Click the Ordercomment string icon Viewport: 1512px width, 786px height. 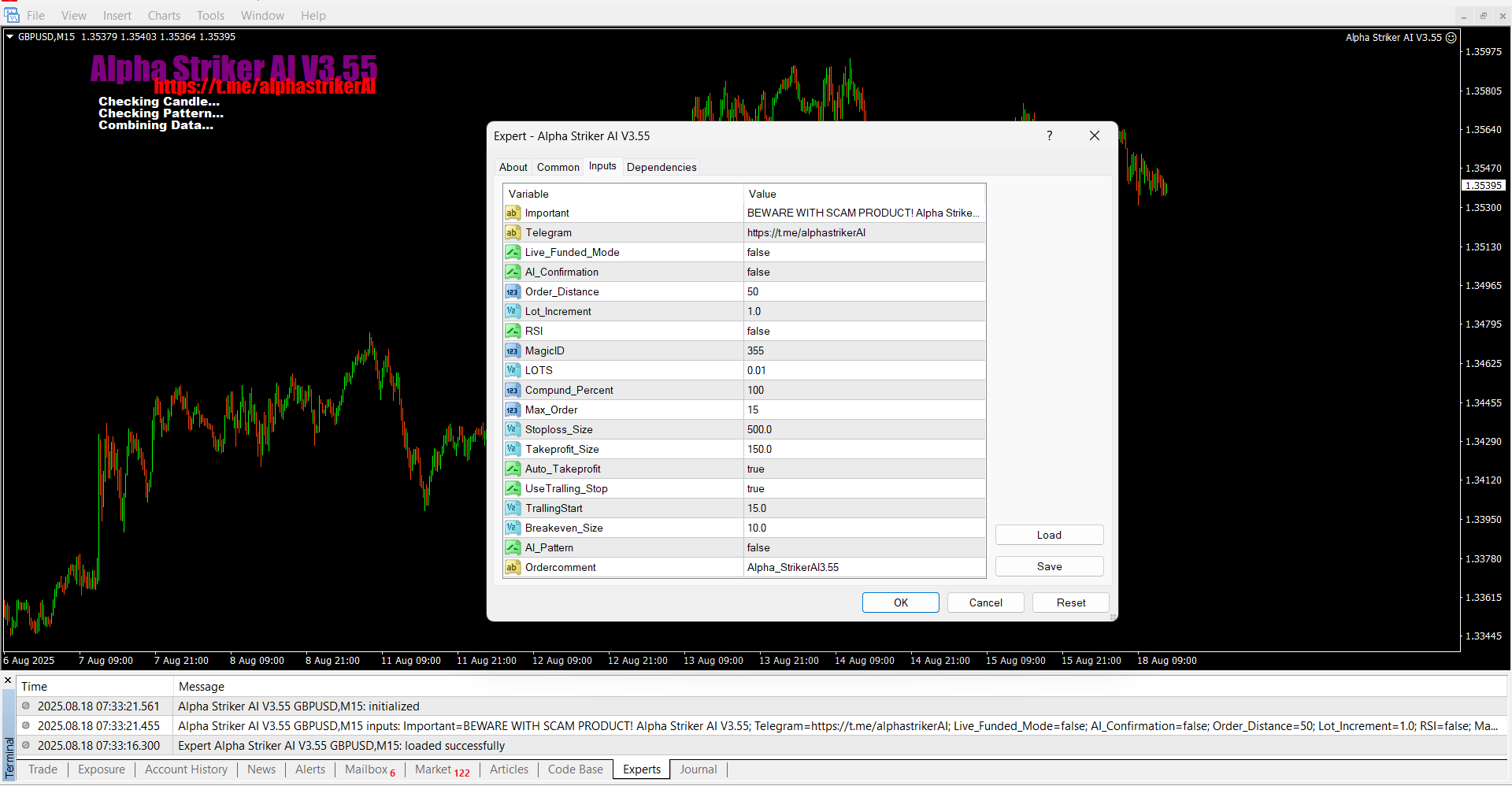(513, 567)
